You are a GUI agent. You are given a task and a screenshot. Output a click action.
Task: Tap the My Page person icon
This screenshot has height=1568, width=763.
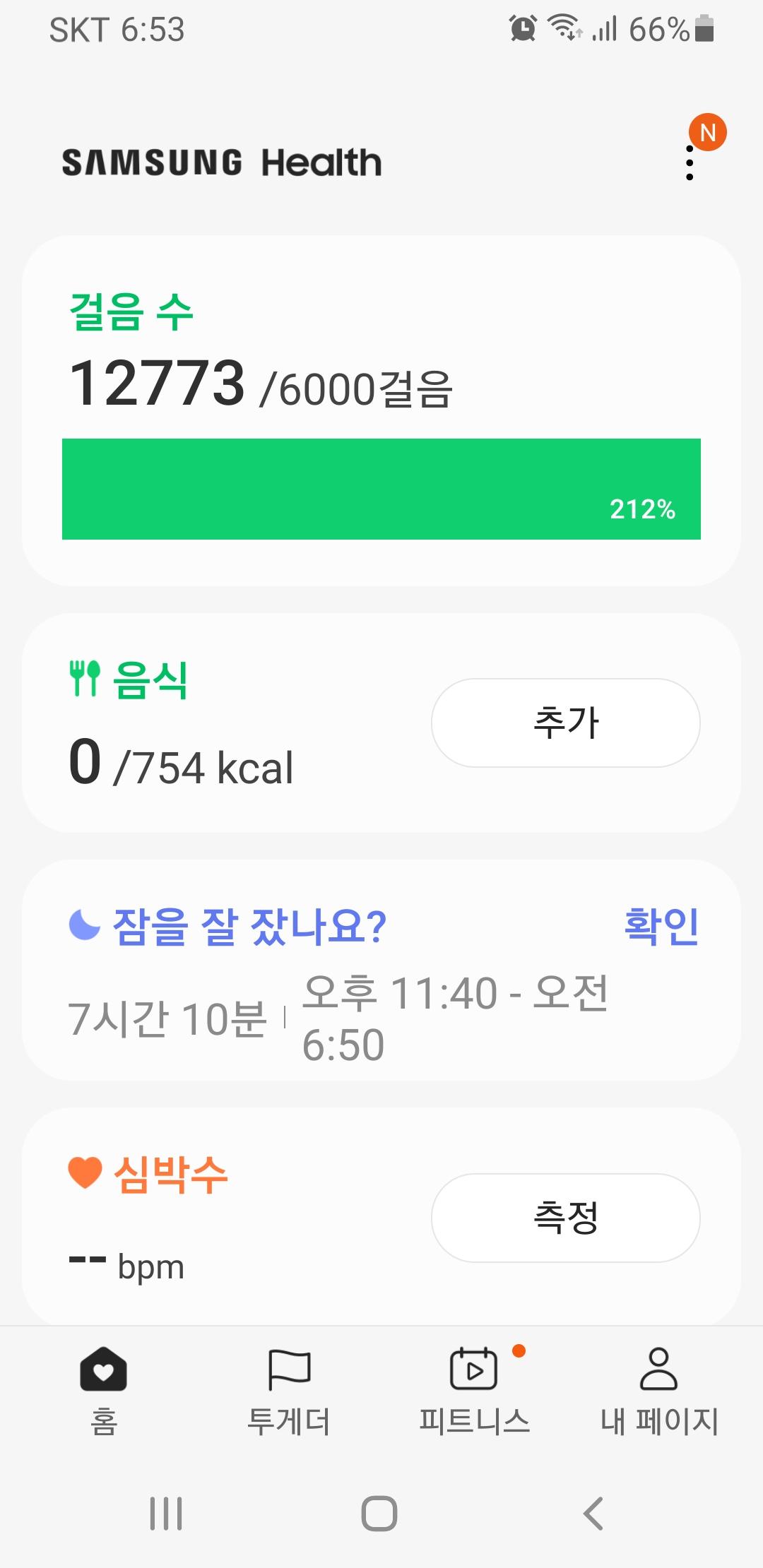pyautogui.click(x=658, y=1369)
